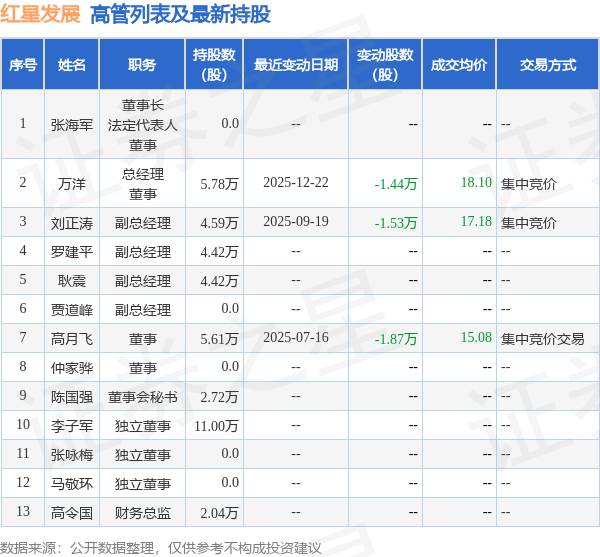Click the name 贾道峰

pyautogui.click(x=72, y=310)
